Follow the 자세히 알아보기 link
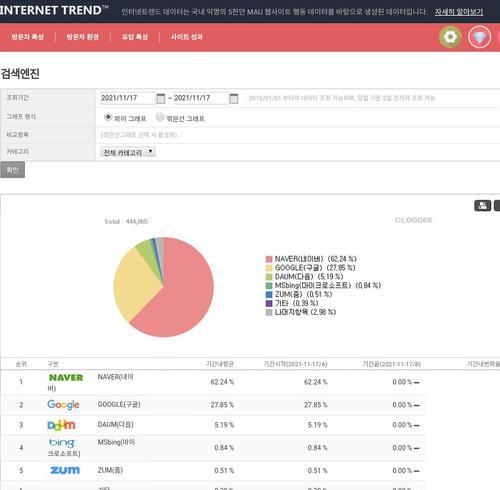 click(459, 12)
